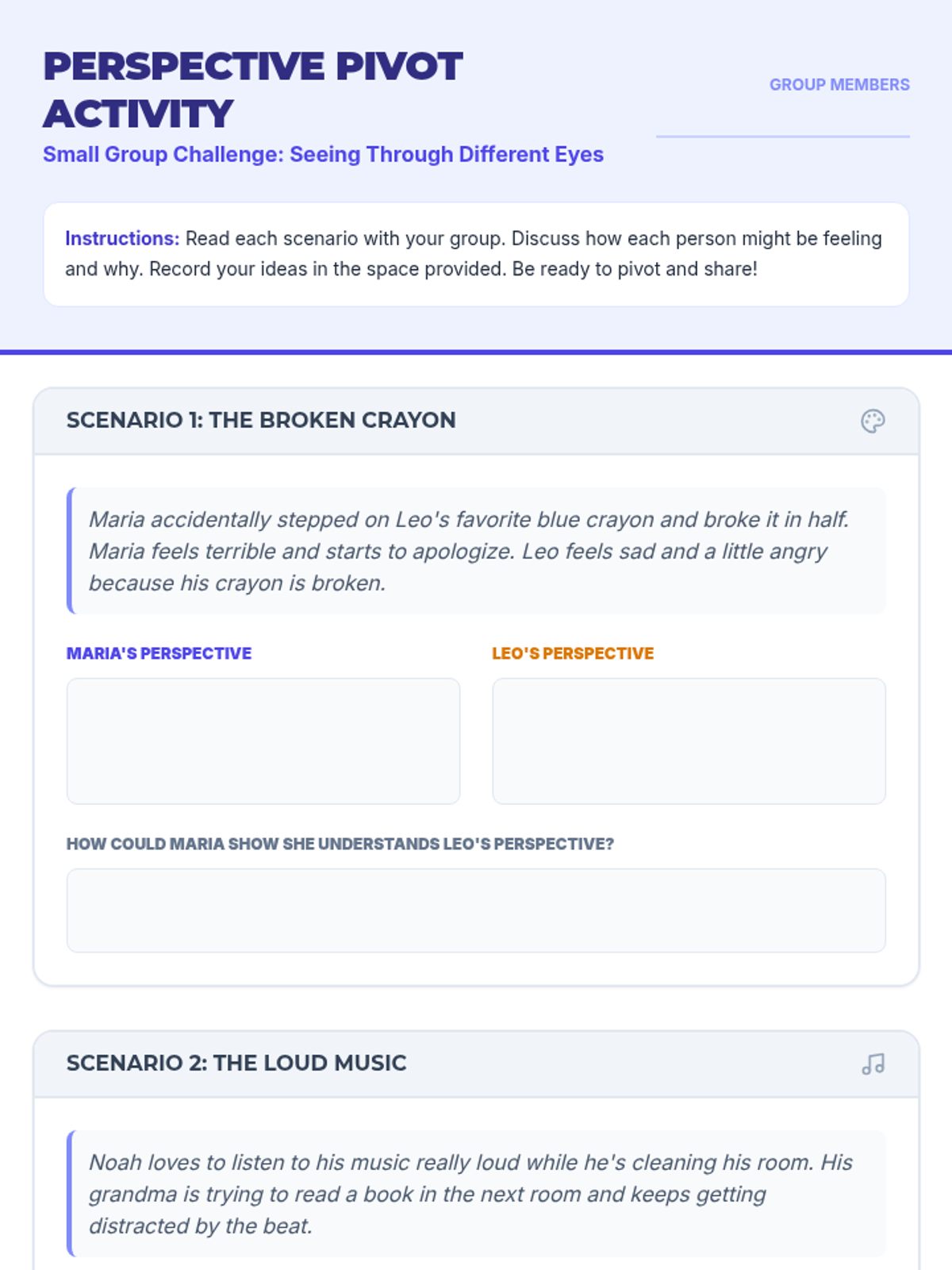
Task: Select the GROUP MEMBERS label
Action: pos(839,85)
